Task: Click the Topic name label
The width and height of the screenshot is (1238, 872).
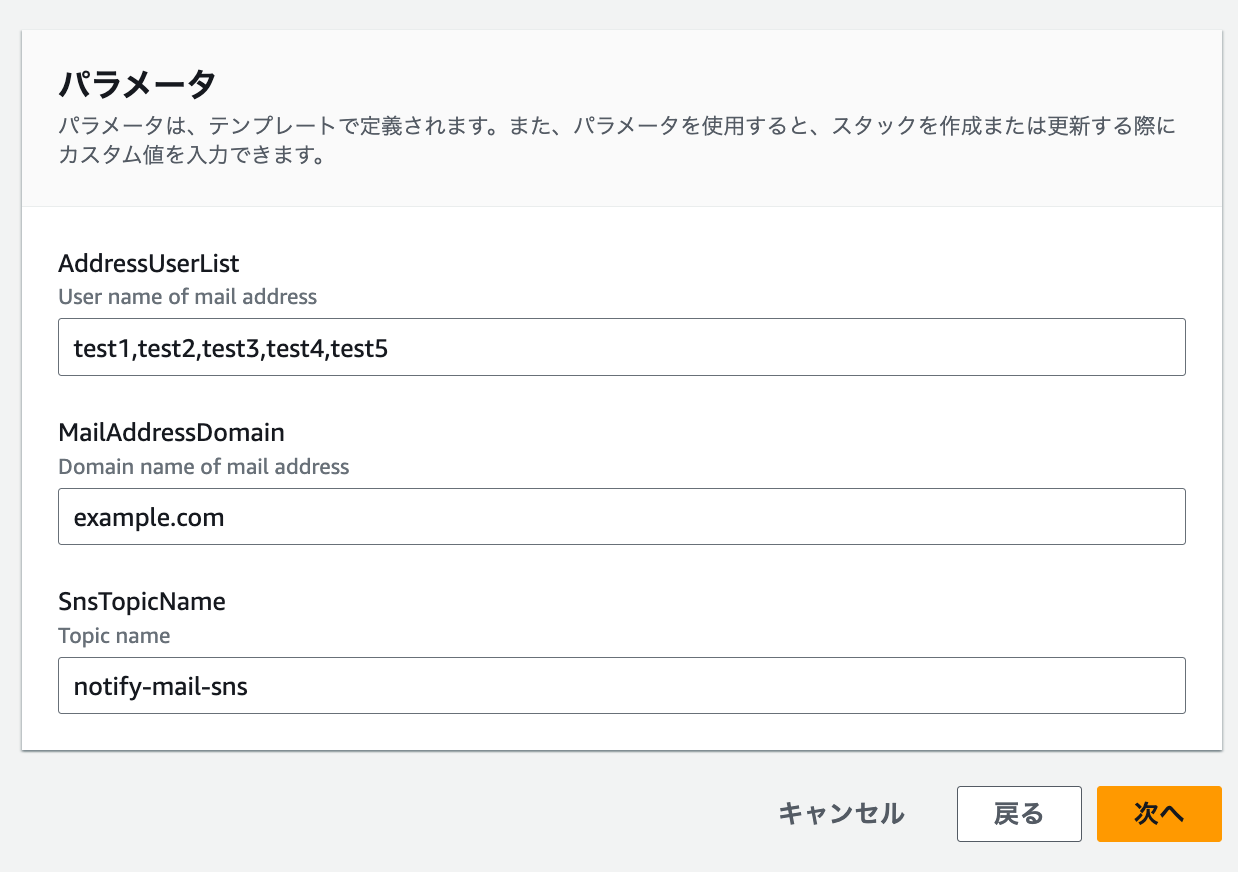Action: click(x=114, y=635)
